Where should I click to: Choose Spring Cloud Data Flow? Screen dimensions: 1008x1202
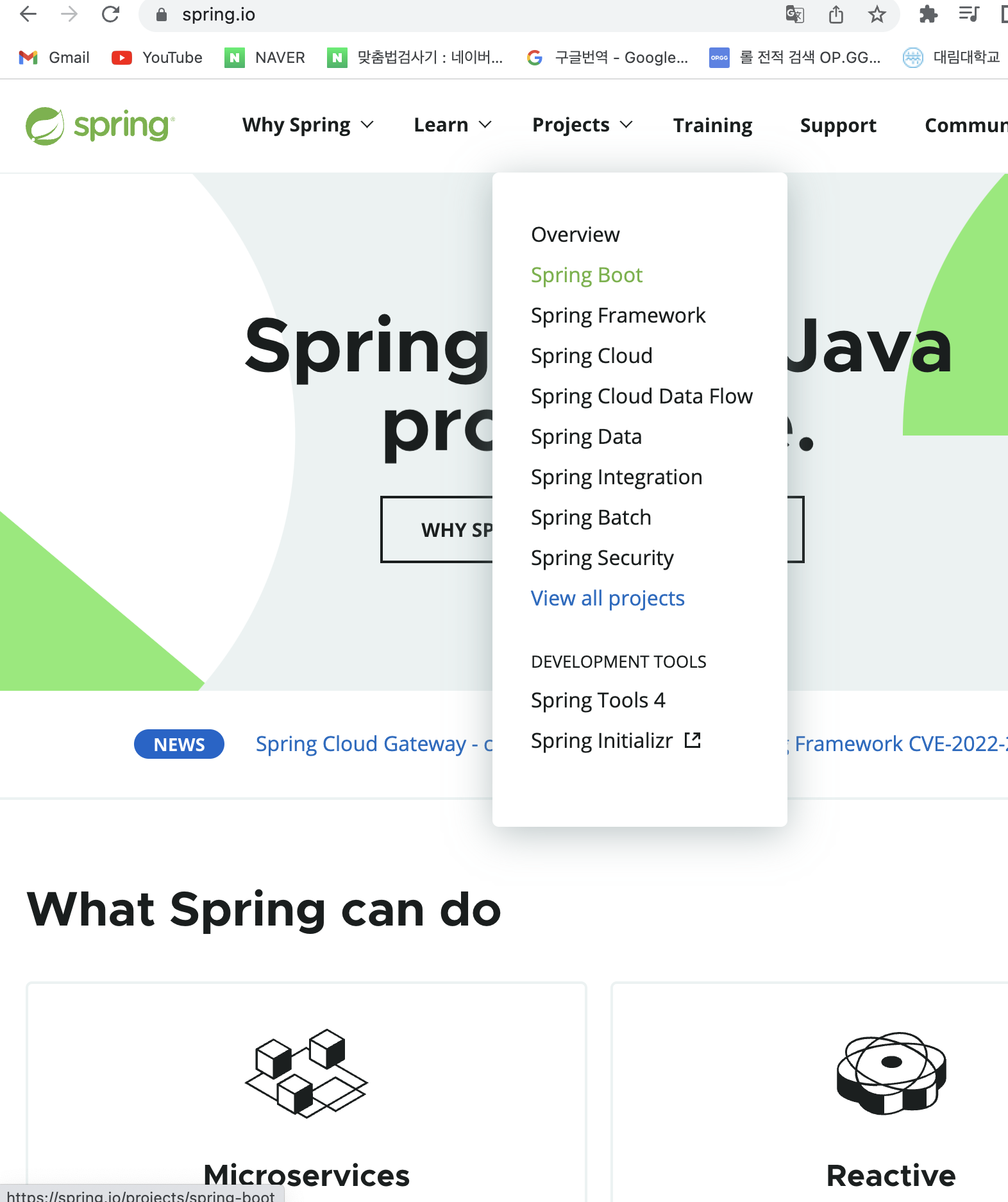pyautogui.click(x=641, y=396)
